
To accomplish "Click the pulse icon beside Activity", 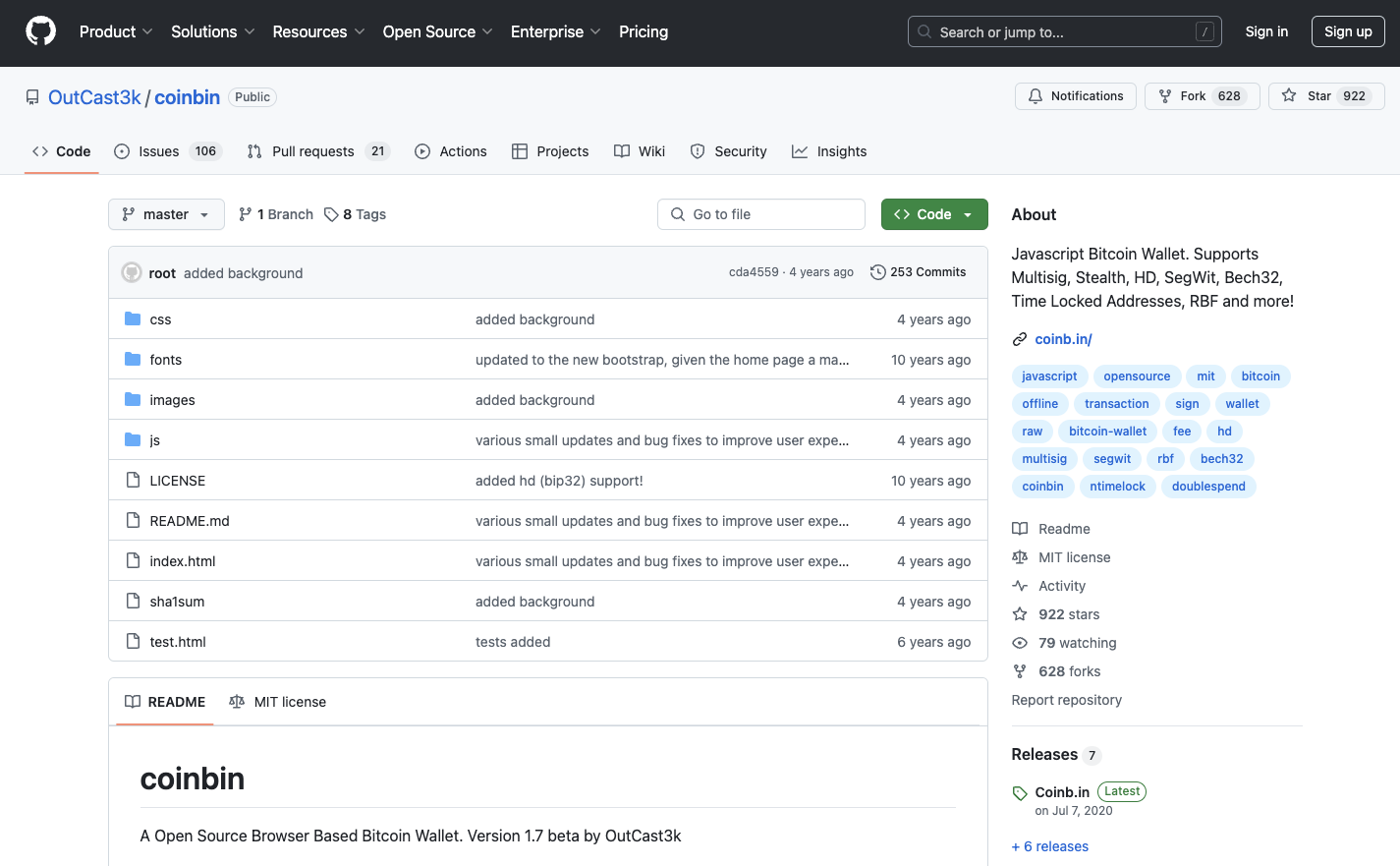I will pyautogui.click(x=1020, y=586).
